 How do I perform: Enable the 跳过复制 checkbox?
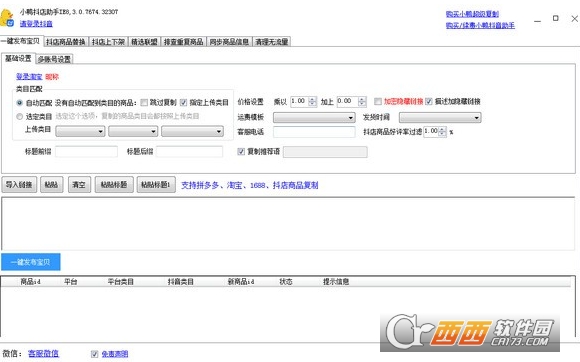[x=144, y=102]
